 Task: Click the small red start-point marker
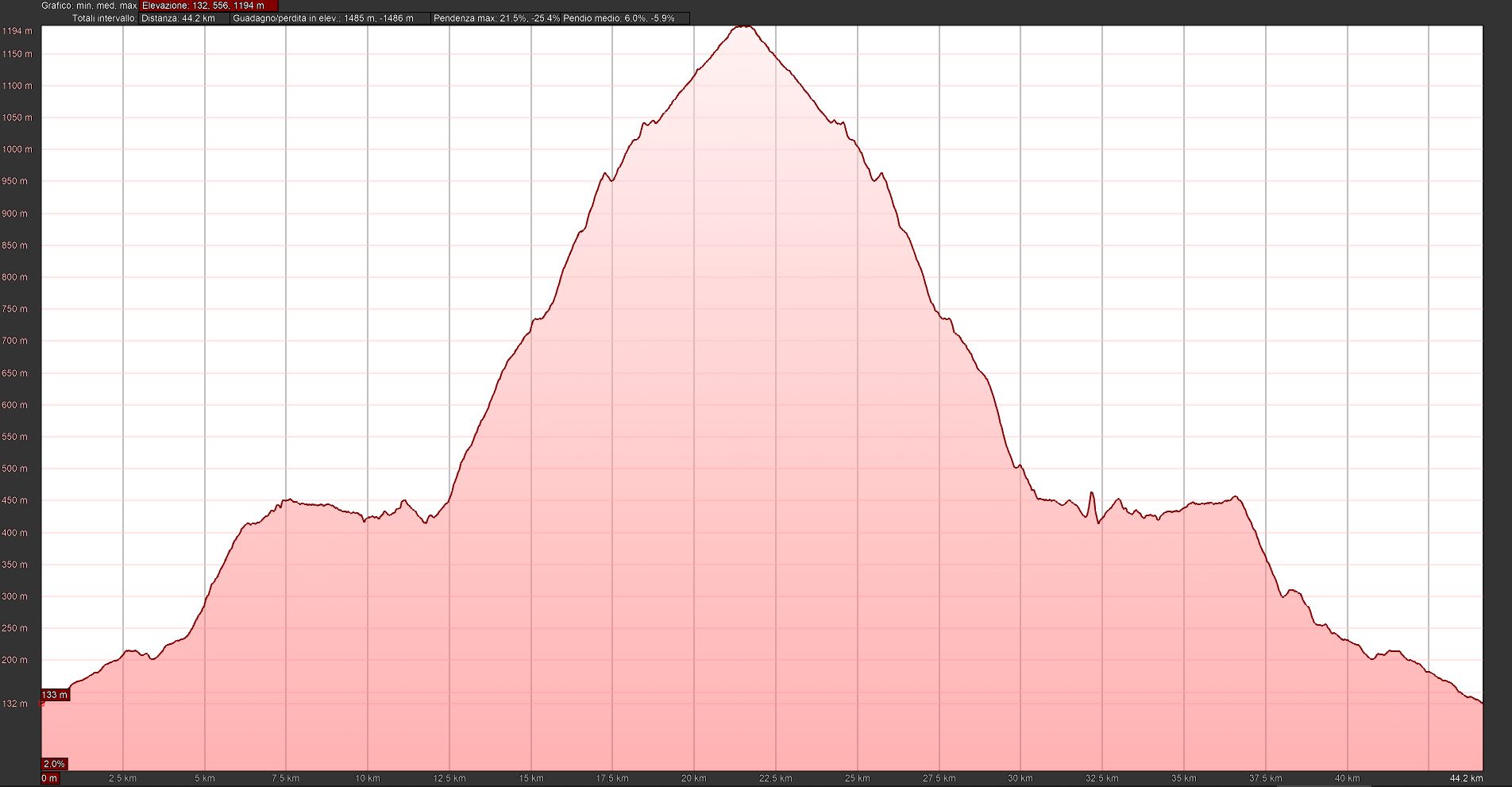(x=42, y=703)
